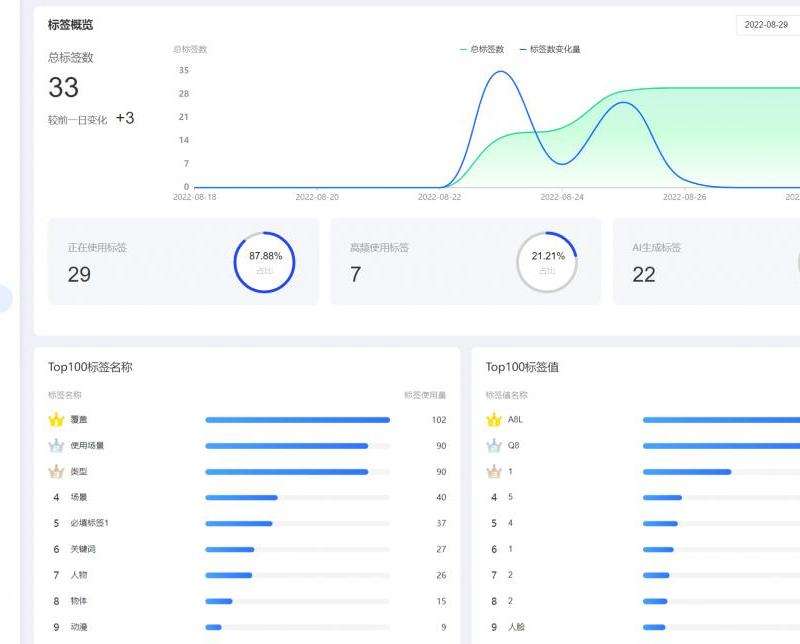Click the silver crown beside 使用场景
Screen dimensions: 800x644
(x=56, y=446)
